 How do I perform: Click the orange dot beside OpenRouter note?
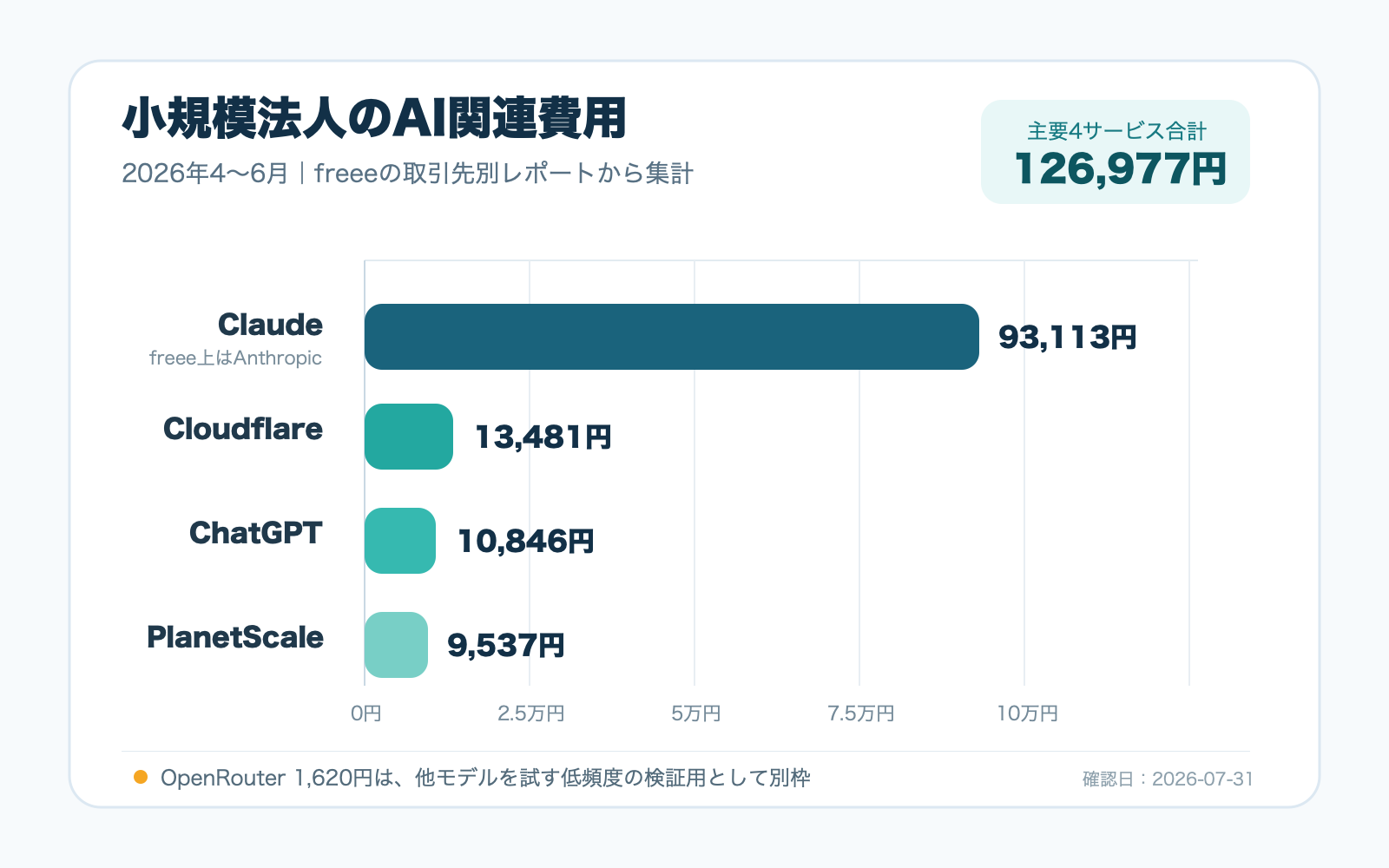tap(141, 777)
